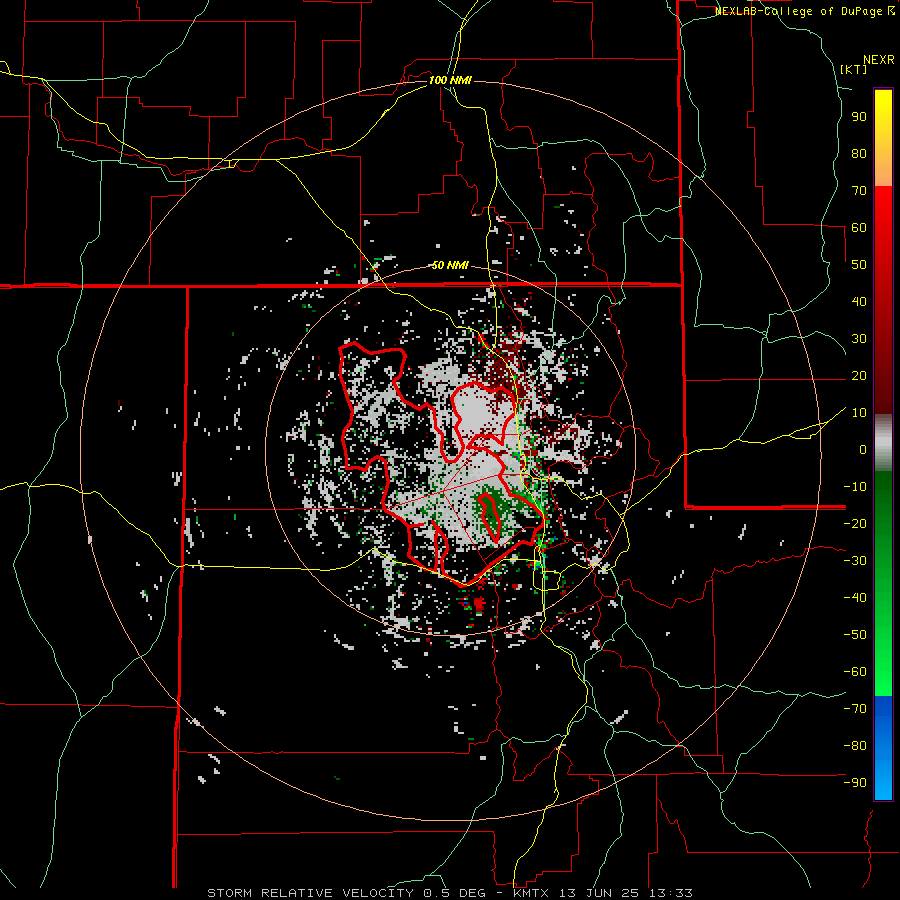The width and height of the screenshot is (900, 900).
Task: Click the -70 label on velocity scale
Action: click(855, 709)
